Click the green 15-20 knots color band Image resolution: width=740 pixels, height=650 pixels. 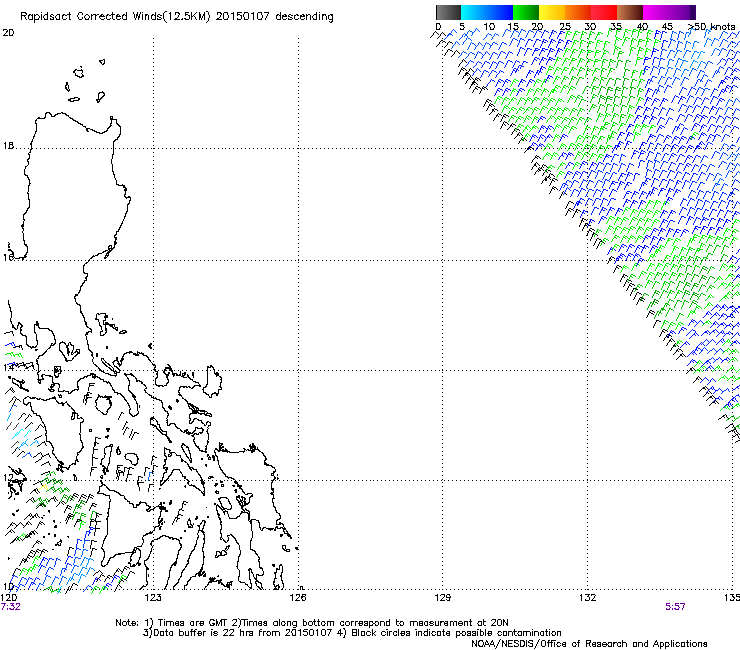526,12
